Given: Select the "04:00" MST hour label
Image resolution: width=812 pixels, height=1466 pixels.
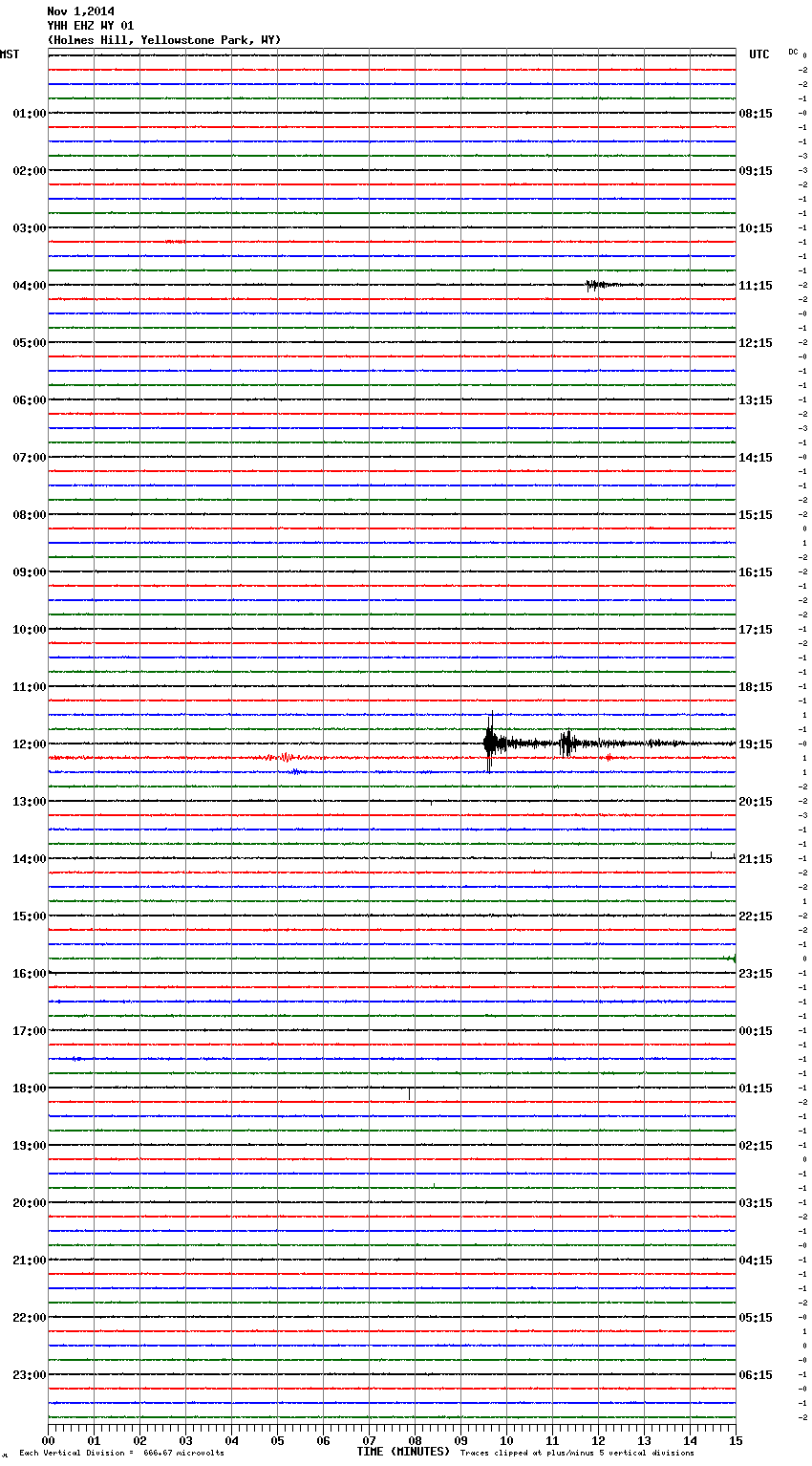Looking at the screenshot, I should [x=30, y=286].
